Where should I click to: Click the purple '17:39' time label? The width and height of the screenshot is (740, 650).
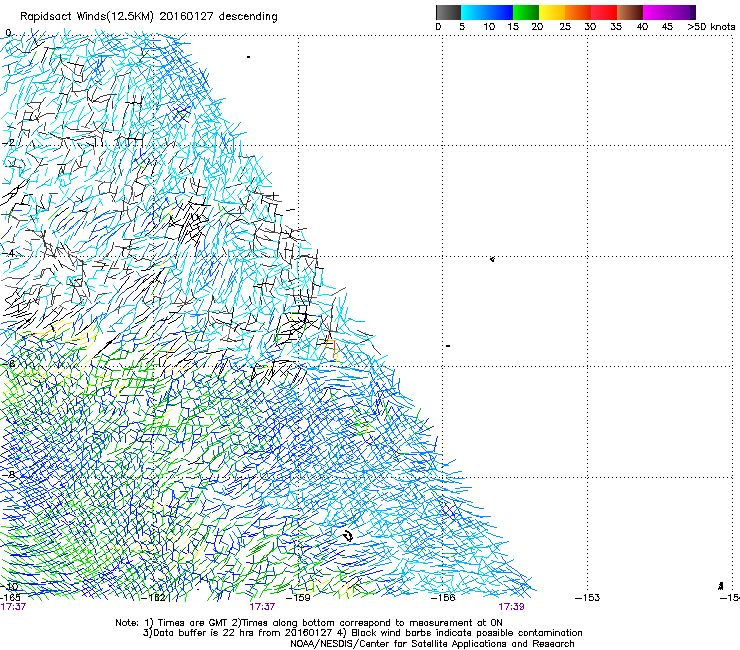point(512,607)
